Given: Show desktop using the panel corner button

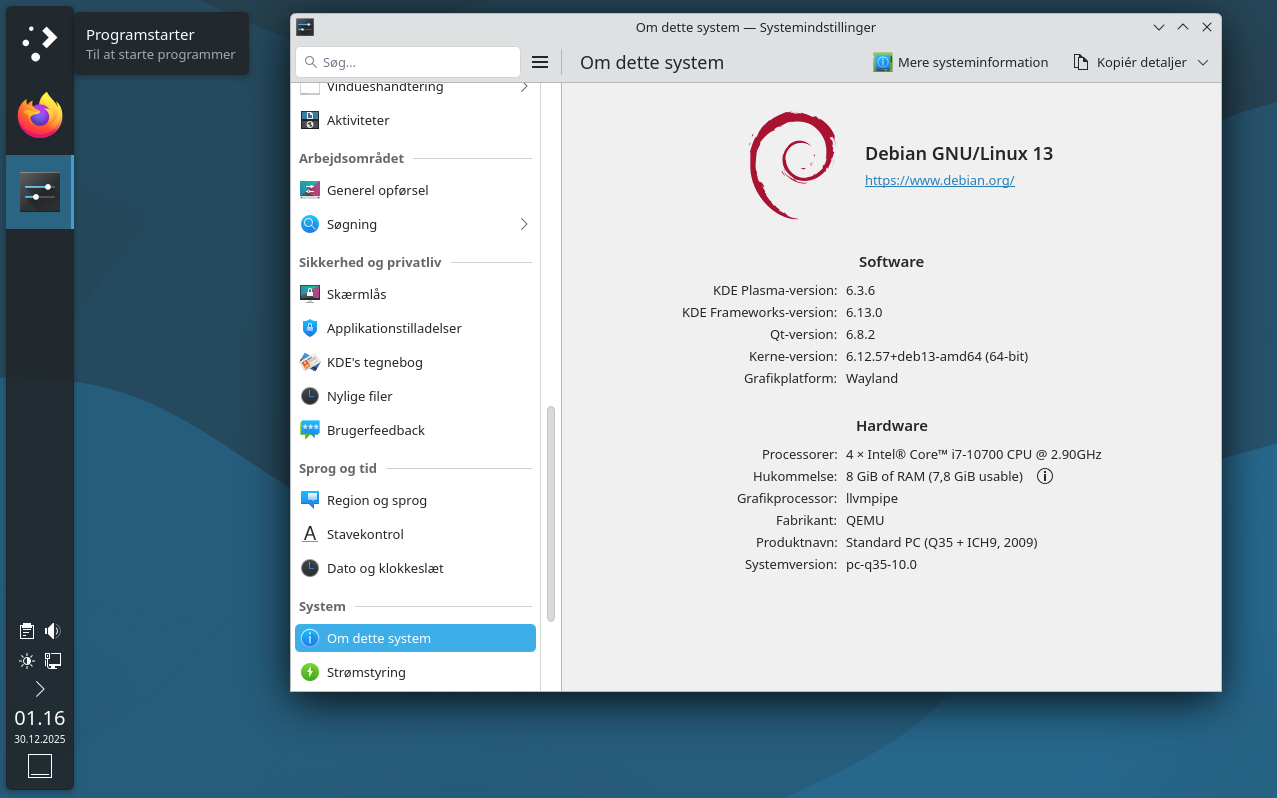Looking at the screenshot, I should (x=39, y=765).
